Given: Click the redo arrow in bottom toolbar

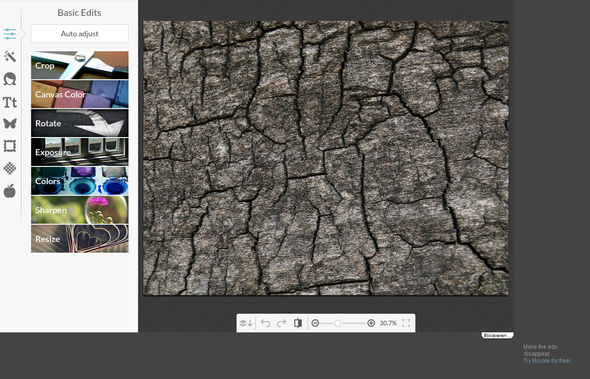Looking at the screenshot, I should tap(281, 323).
